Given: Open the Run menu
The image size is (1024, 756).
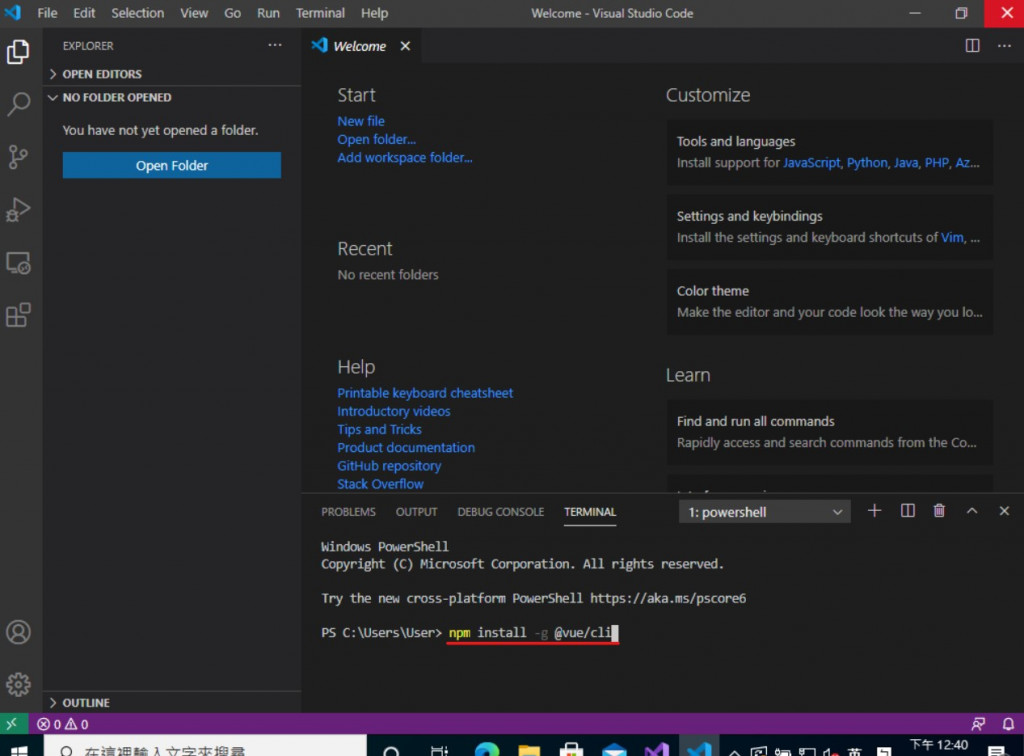Looking at the screenshot, I should [268, 13].
